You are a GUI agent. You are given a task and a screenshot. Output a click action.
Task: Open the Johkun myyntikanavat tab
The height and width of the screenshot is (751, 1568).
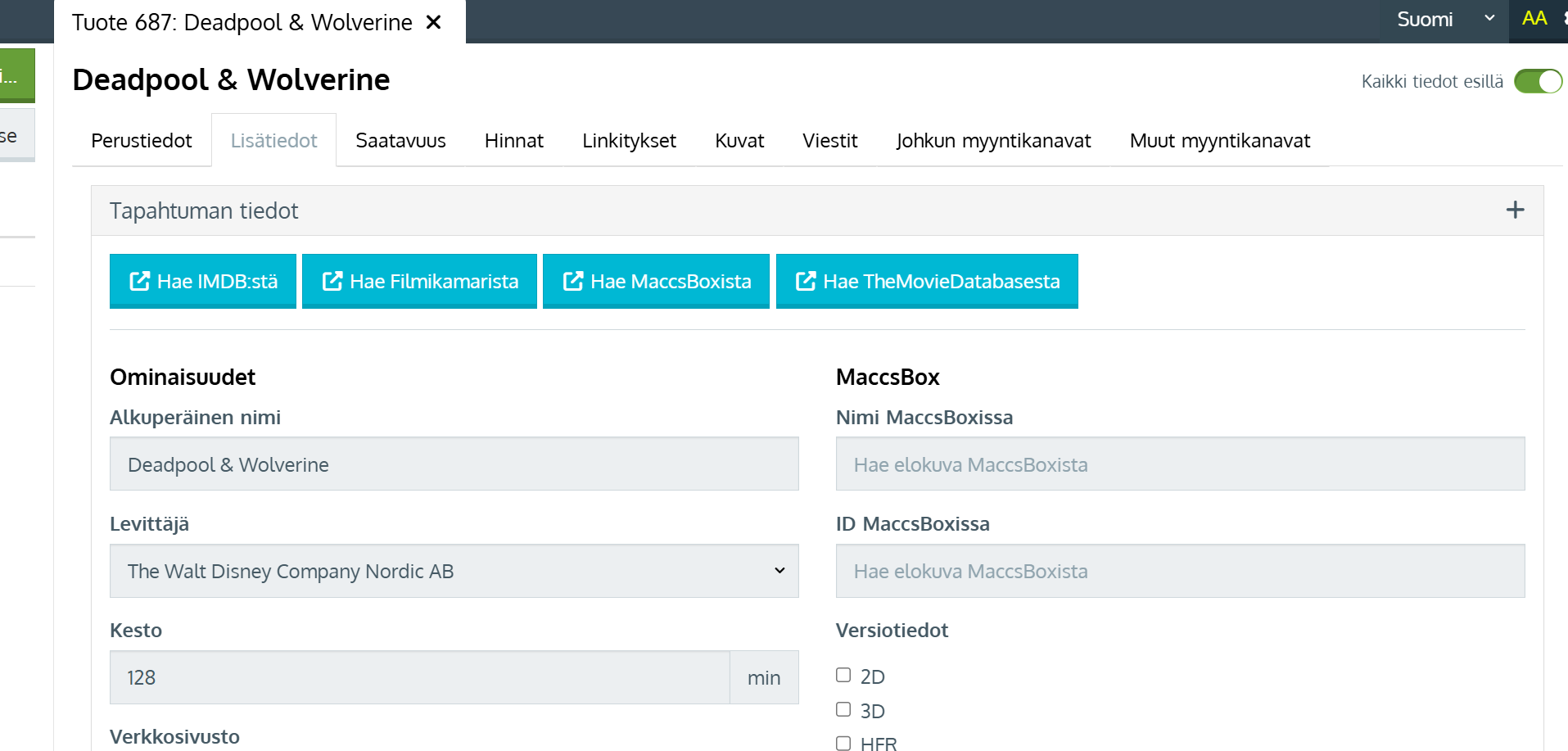(x=993, y=141)
